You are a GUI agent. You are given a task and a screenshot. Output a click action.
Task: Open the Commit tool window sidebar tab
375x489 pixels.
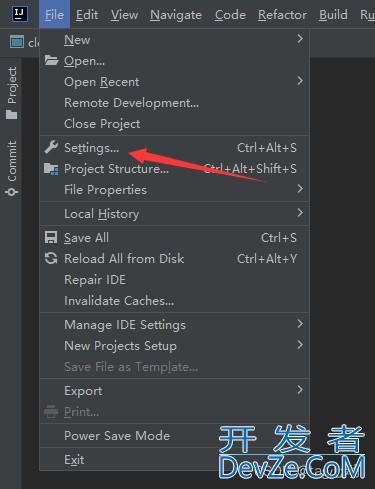12,168
